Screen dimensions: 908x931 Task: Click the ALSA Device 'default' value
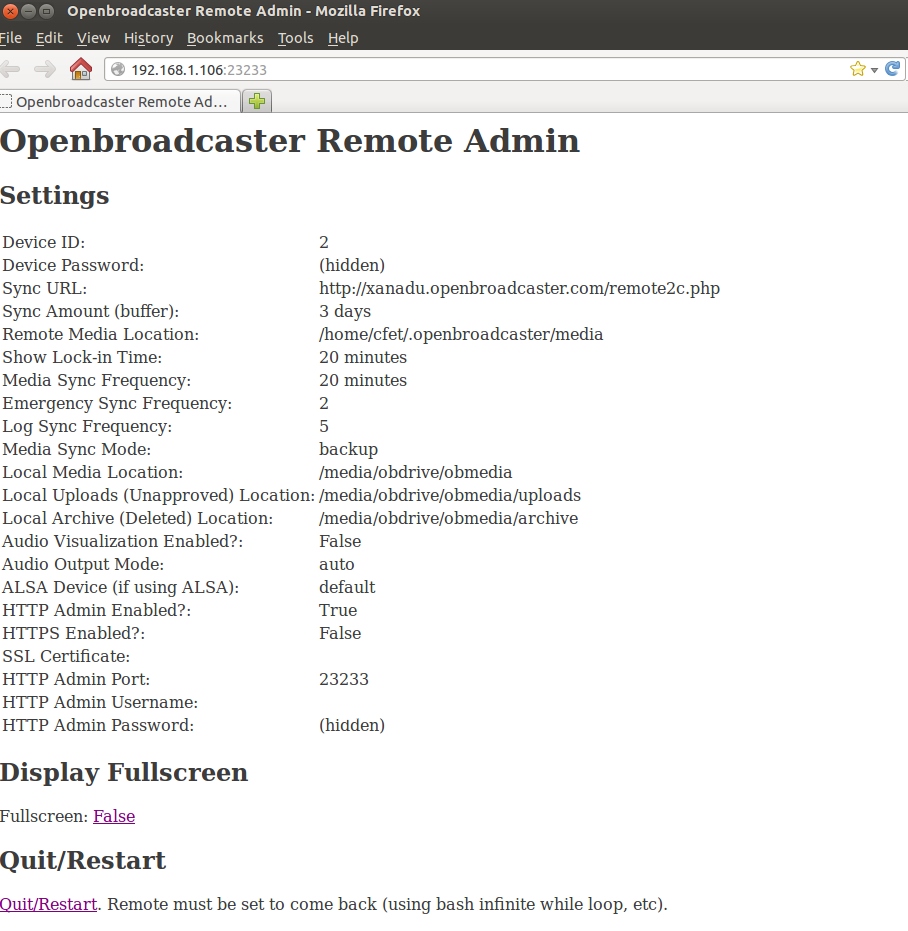pyautogui.click(x=347, y=587)
